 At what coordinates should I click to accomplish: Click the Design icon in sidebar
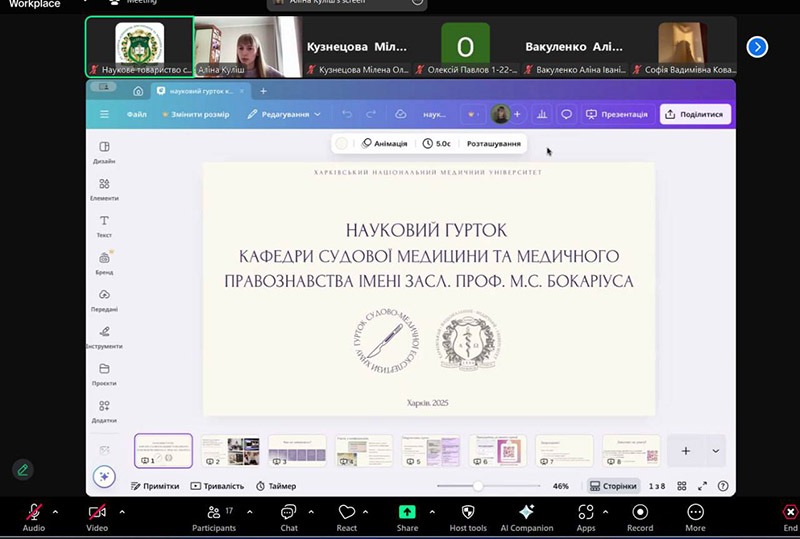tap(104, 152)
